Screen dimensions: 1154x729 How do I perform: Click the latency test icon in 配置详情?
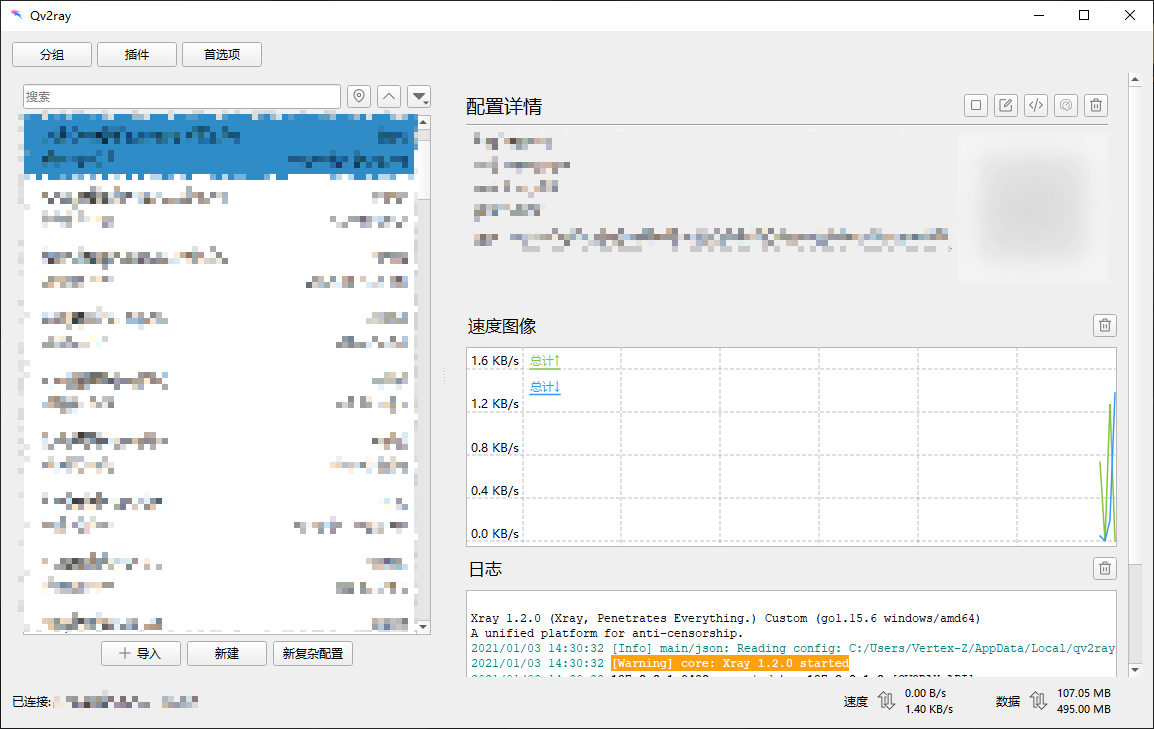click(1066, 105)
